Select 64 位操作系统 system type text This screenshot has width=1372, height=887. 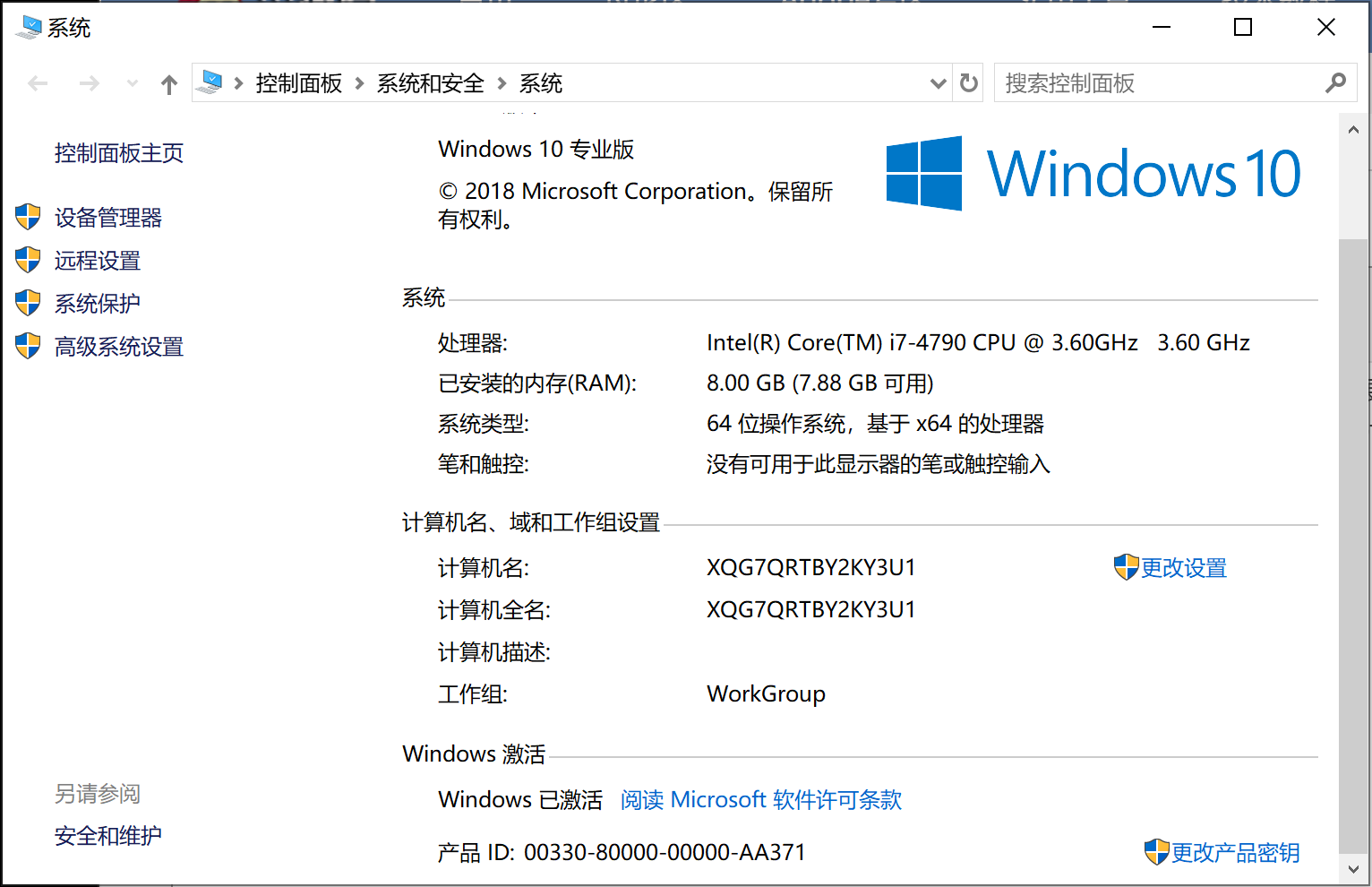pyautogui.click(x=876, y=424)
